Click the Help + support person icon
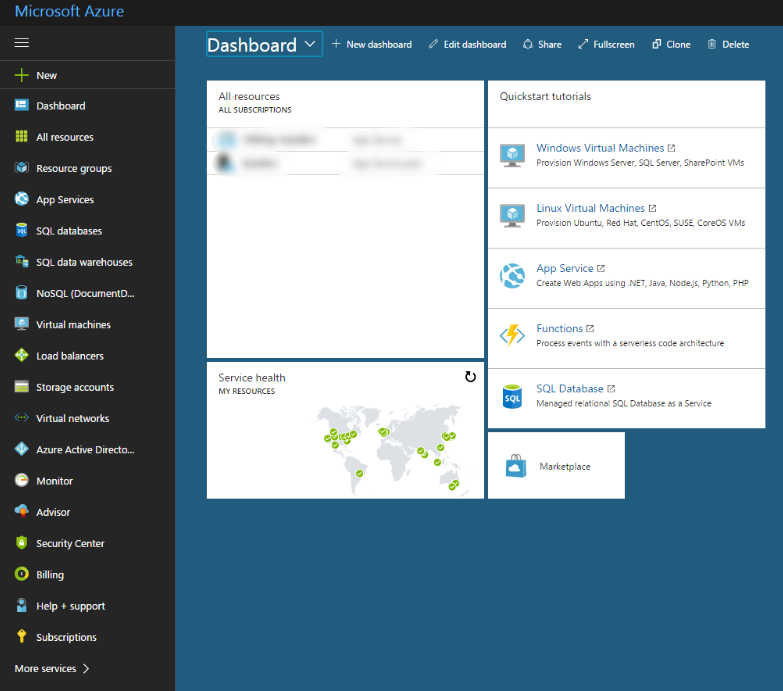Screen dimensions: 783x691 [x=21, y=606]
